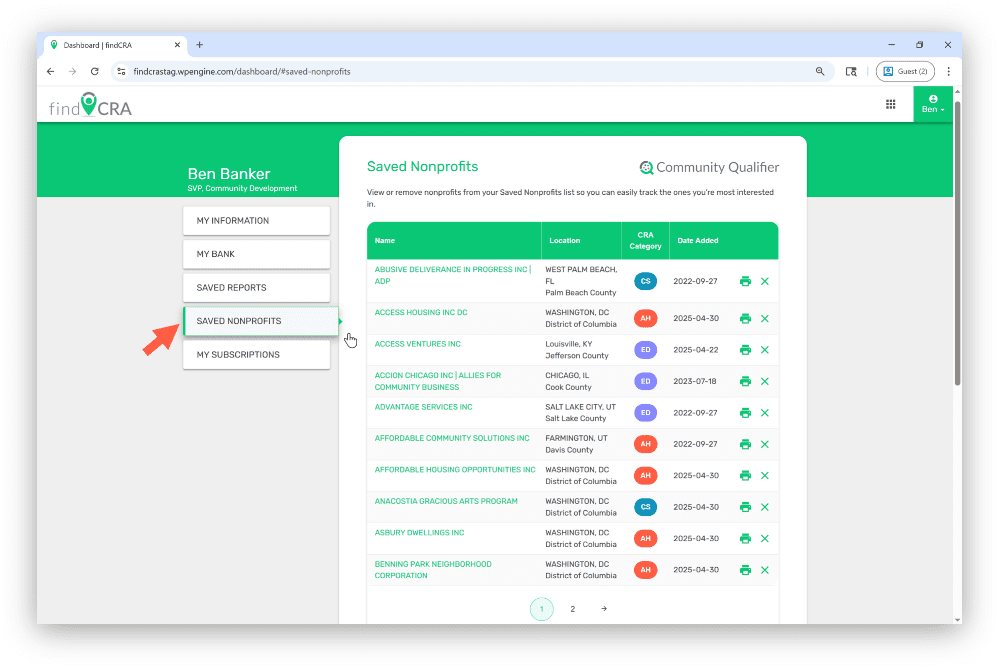Screen dimensions: 1002x668
Task: Print the ACCESS HOUSING INC DC entry
Action: [745, 318]
